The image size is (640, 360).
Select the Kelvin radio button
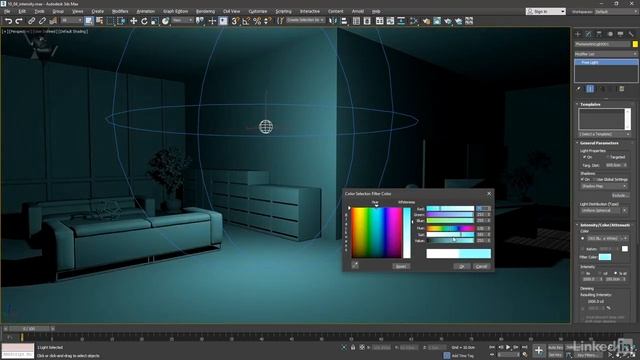(583, 249)
